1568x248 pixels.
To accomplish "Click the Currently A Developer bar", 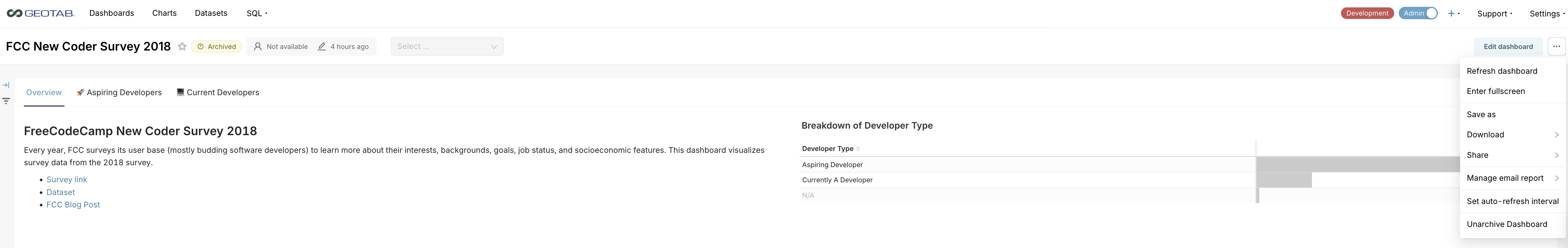I will [x=1284, y=180].
